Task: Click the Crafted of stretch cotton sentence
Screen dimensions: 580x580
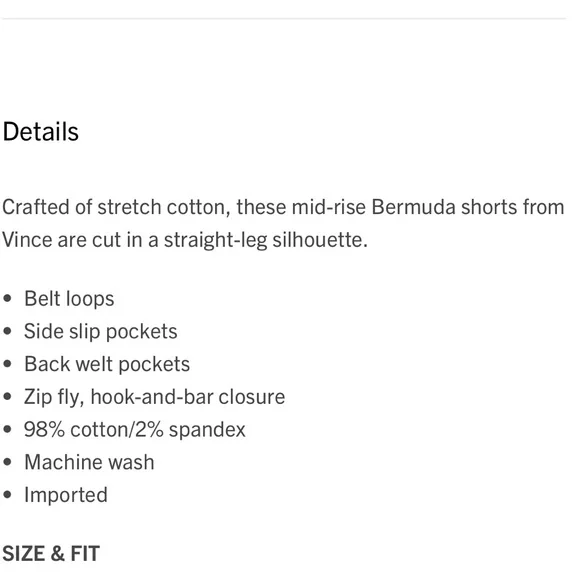Action: pyautogui.click(x=283, y=223)
